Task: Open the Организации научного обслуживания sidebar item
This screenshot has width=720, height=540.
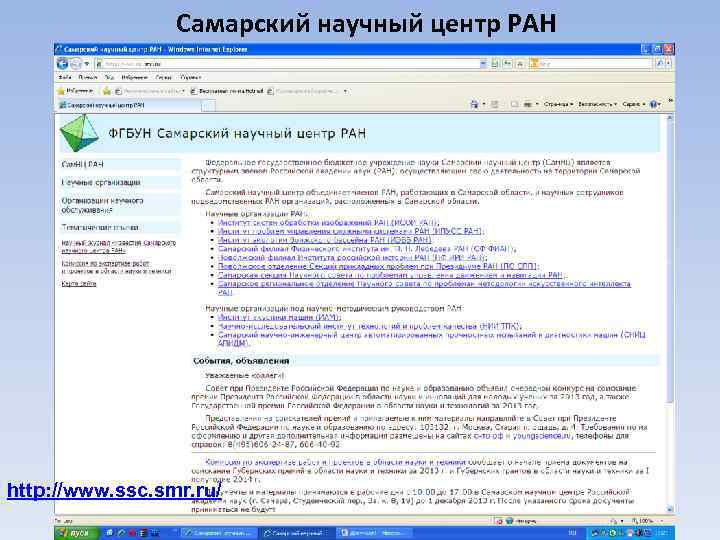Action: pos(120,205)
